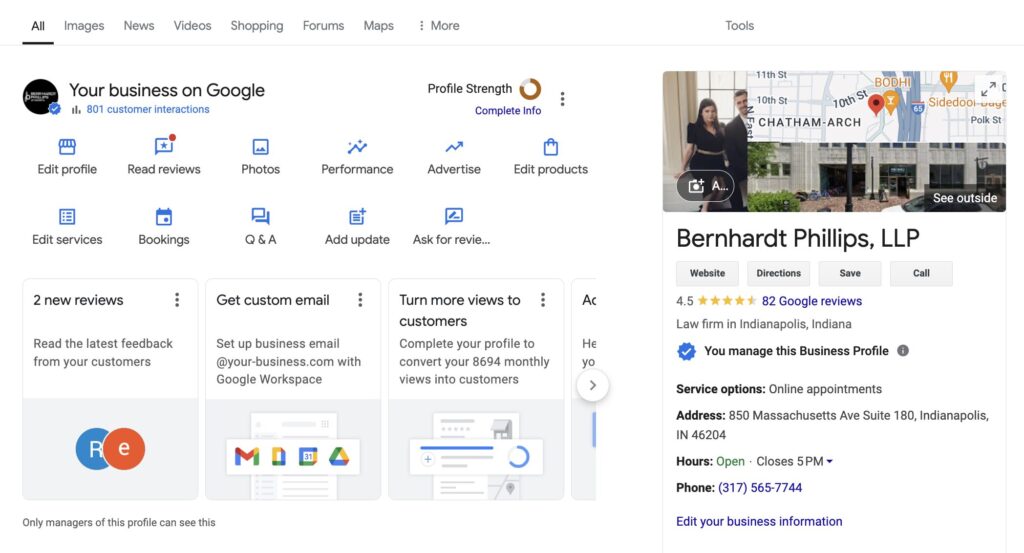Click the Complete Info link
The height and width of the screenshot is (553, 1024).
[x=507, y=111]
